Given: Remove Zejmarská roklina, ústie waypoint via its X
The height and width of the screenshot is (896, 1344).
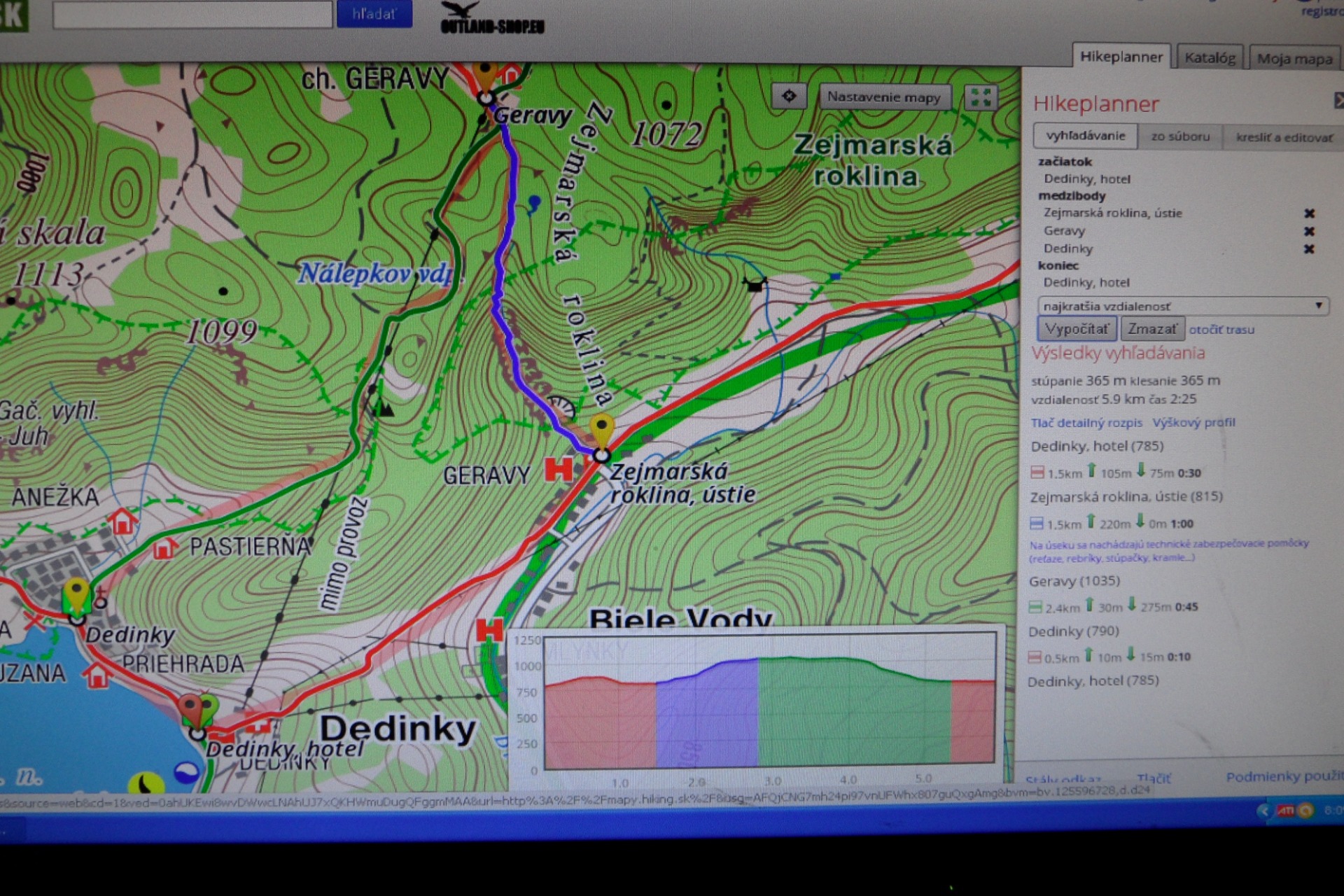Looking at the screenshot, I should [1309, 213].
